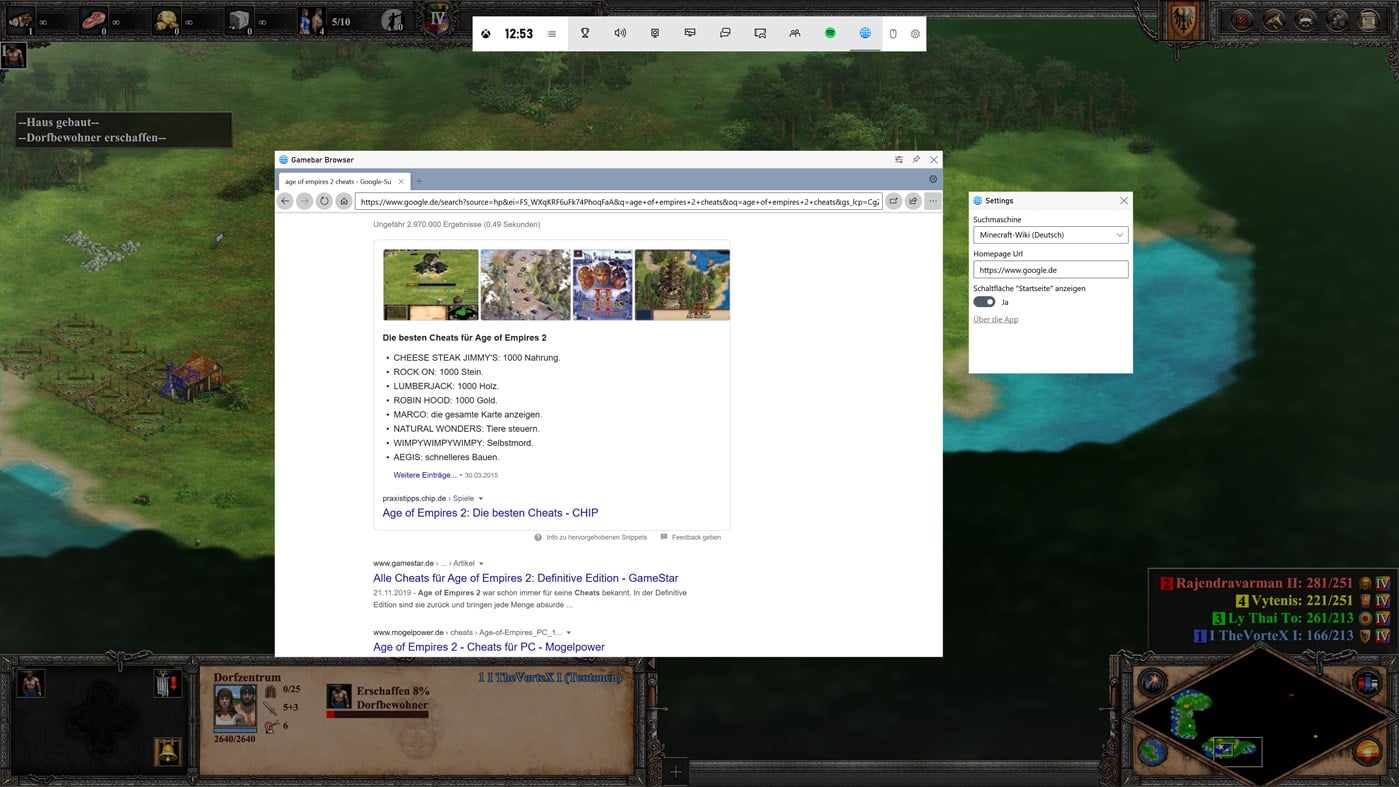Open the GameStar Definitive Edition cheats link
This screenshot has height=787, width=1399.
coord(526,578)
